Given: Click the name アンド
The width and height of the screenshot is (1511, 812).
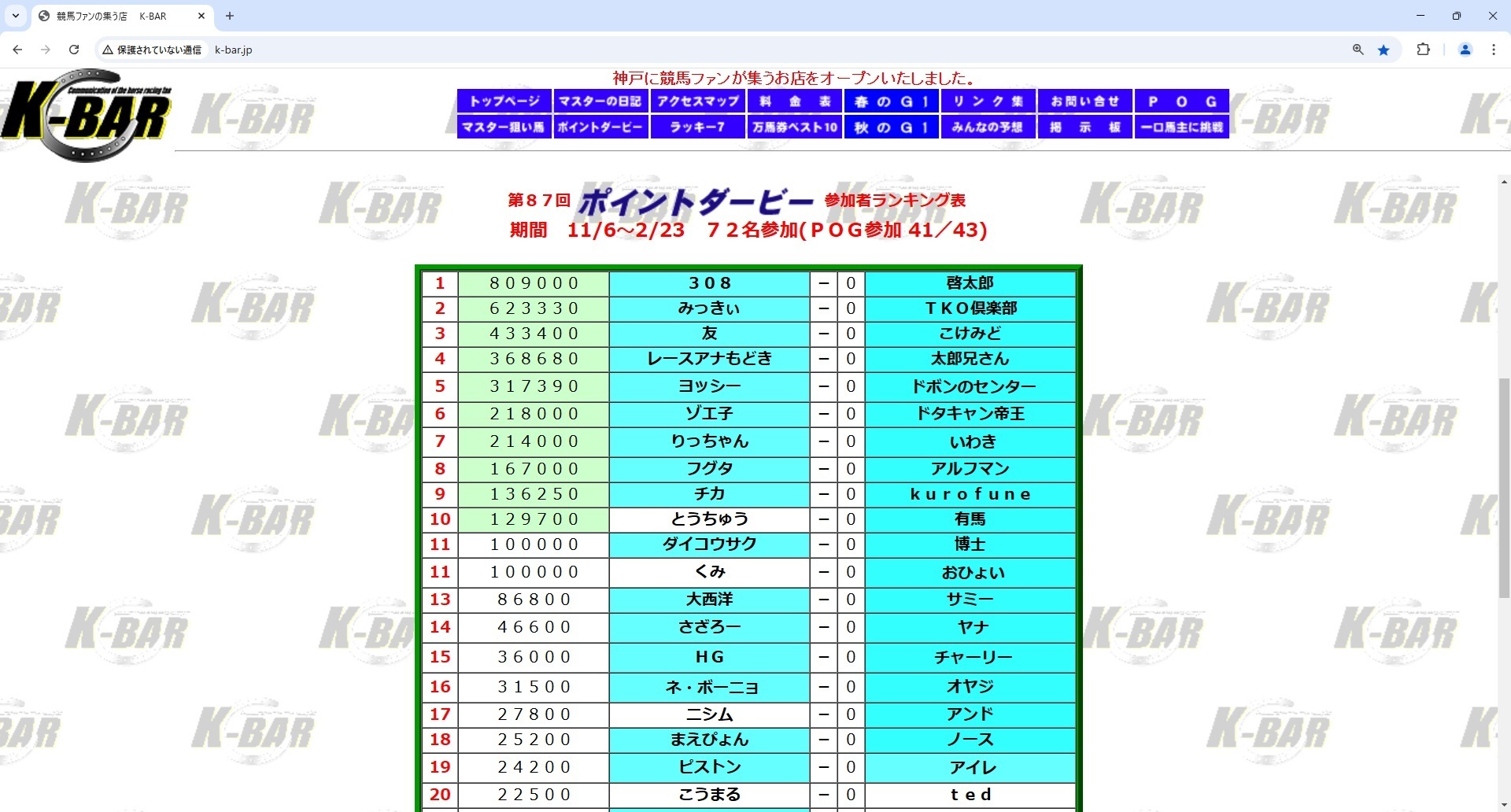Looking at the screenshot, I should 970,714.
